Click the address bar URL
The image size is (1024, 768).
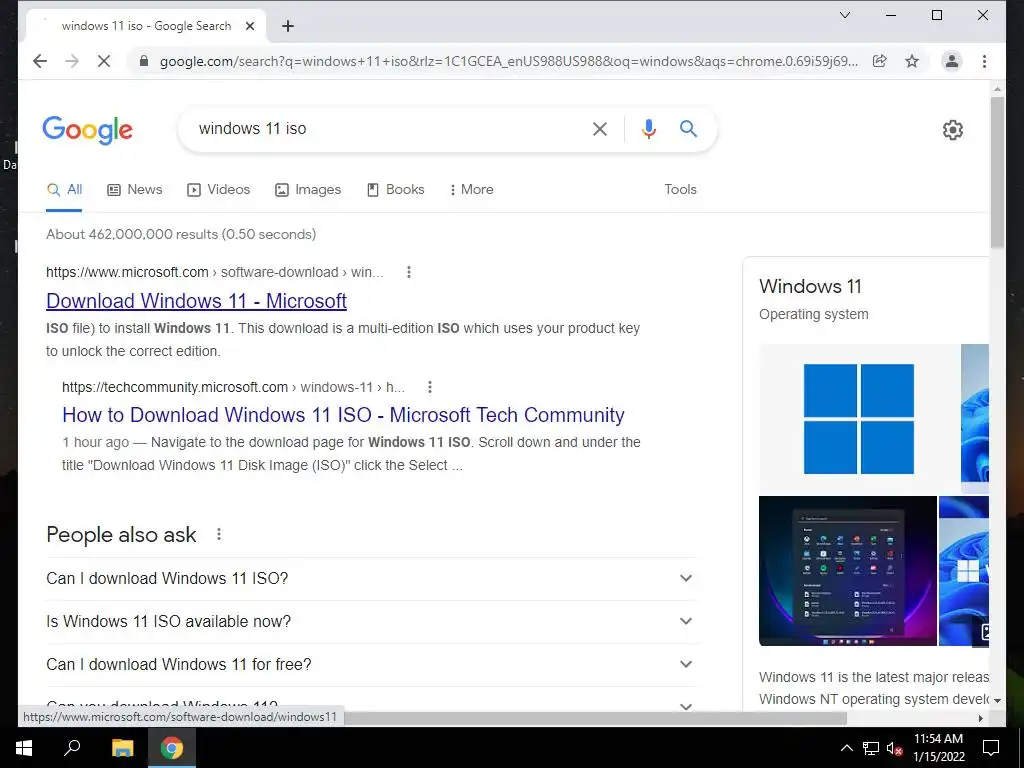pos(509,61)
